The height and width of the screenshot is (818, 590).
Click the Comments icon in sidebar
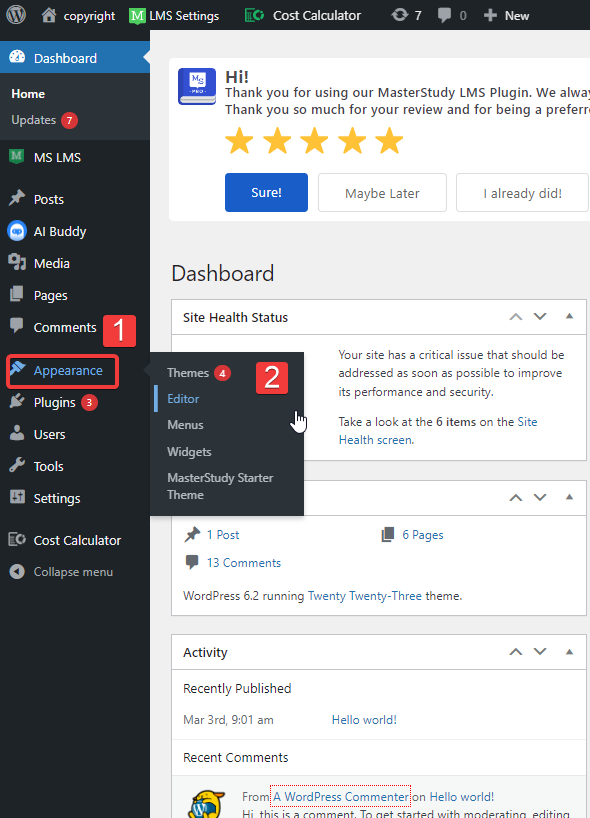17,326
